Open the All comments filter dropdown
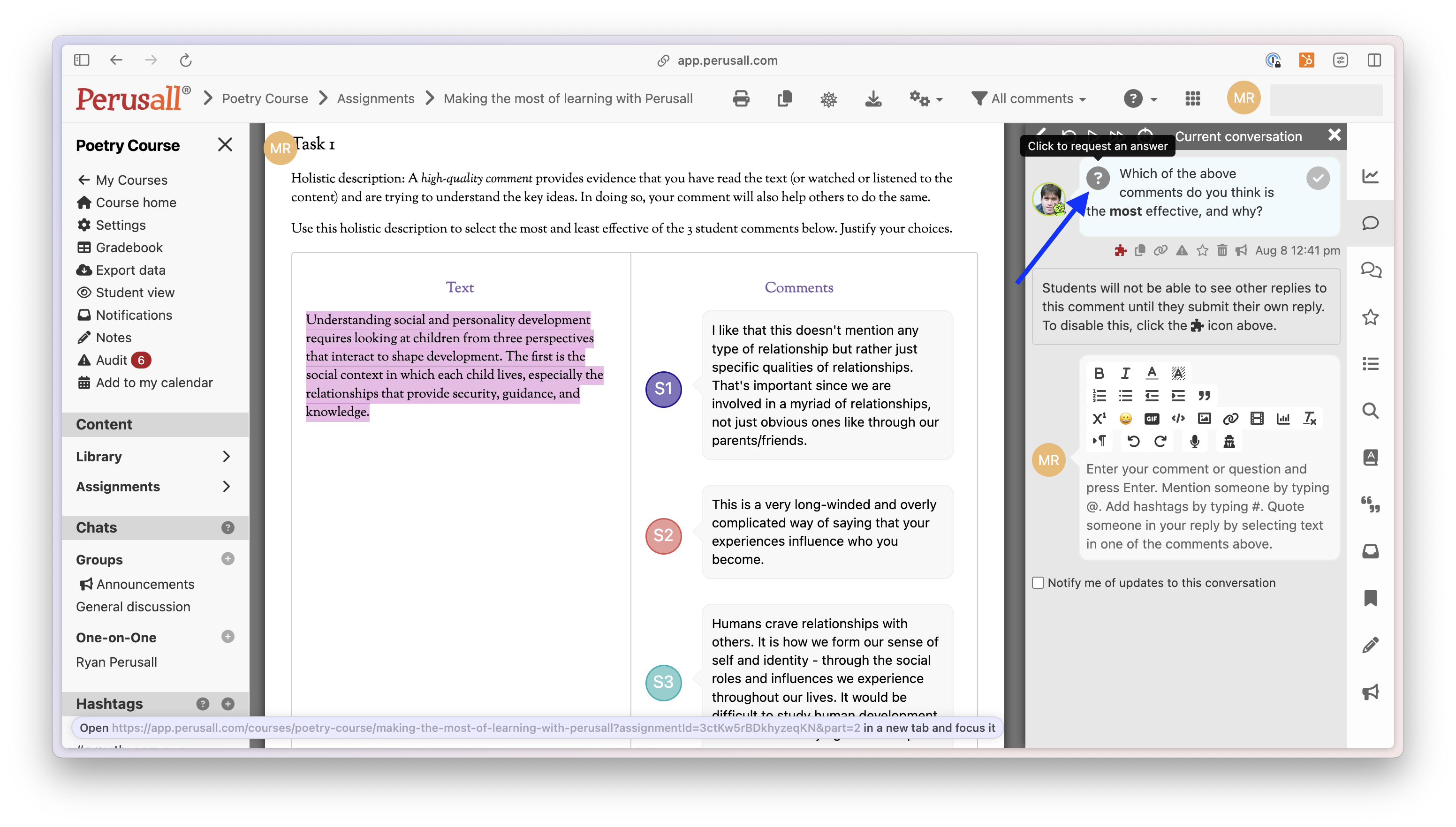Image resolution: width=1456 pixels, height=827 pixels. (1029, 98)
